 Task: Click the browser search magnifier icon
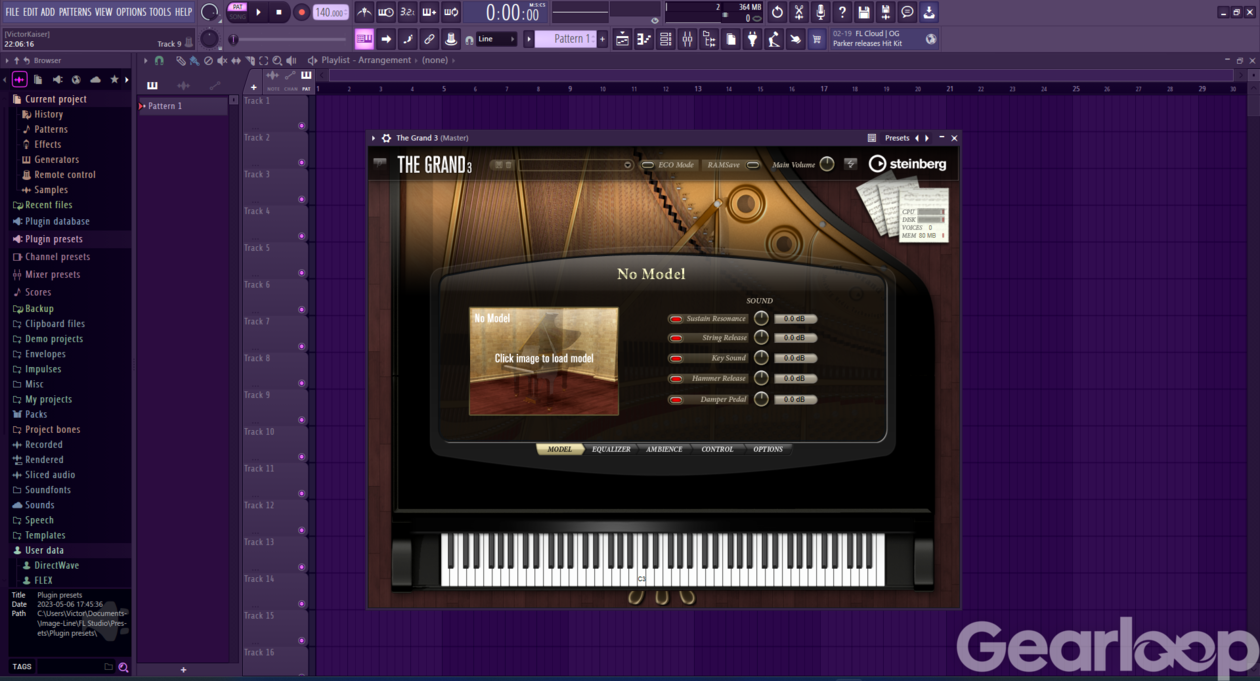coord(123,667)
